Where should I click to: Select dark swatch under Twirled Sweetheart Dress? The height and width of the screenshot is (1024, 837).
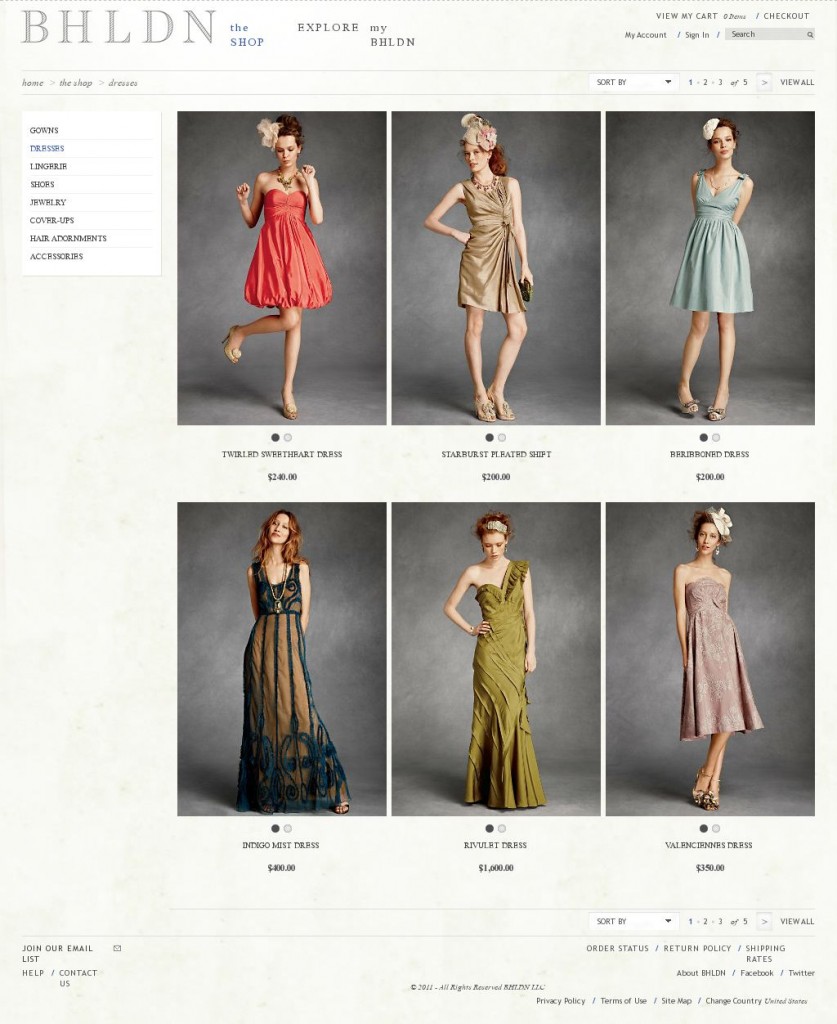point(276,438)
